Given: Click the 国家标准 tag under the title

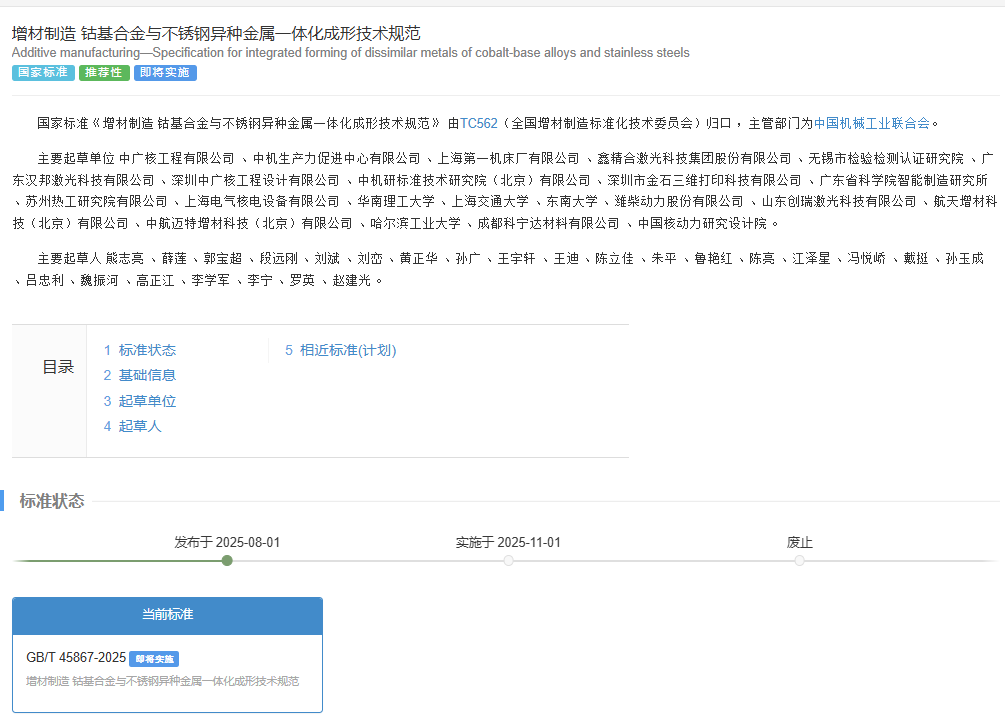Looking at the screenshot, I should click(43, 73).
